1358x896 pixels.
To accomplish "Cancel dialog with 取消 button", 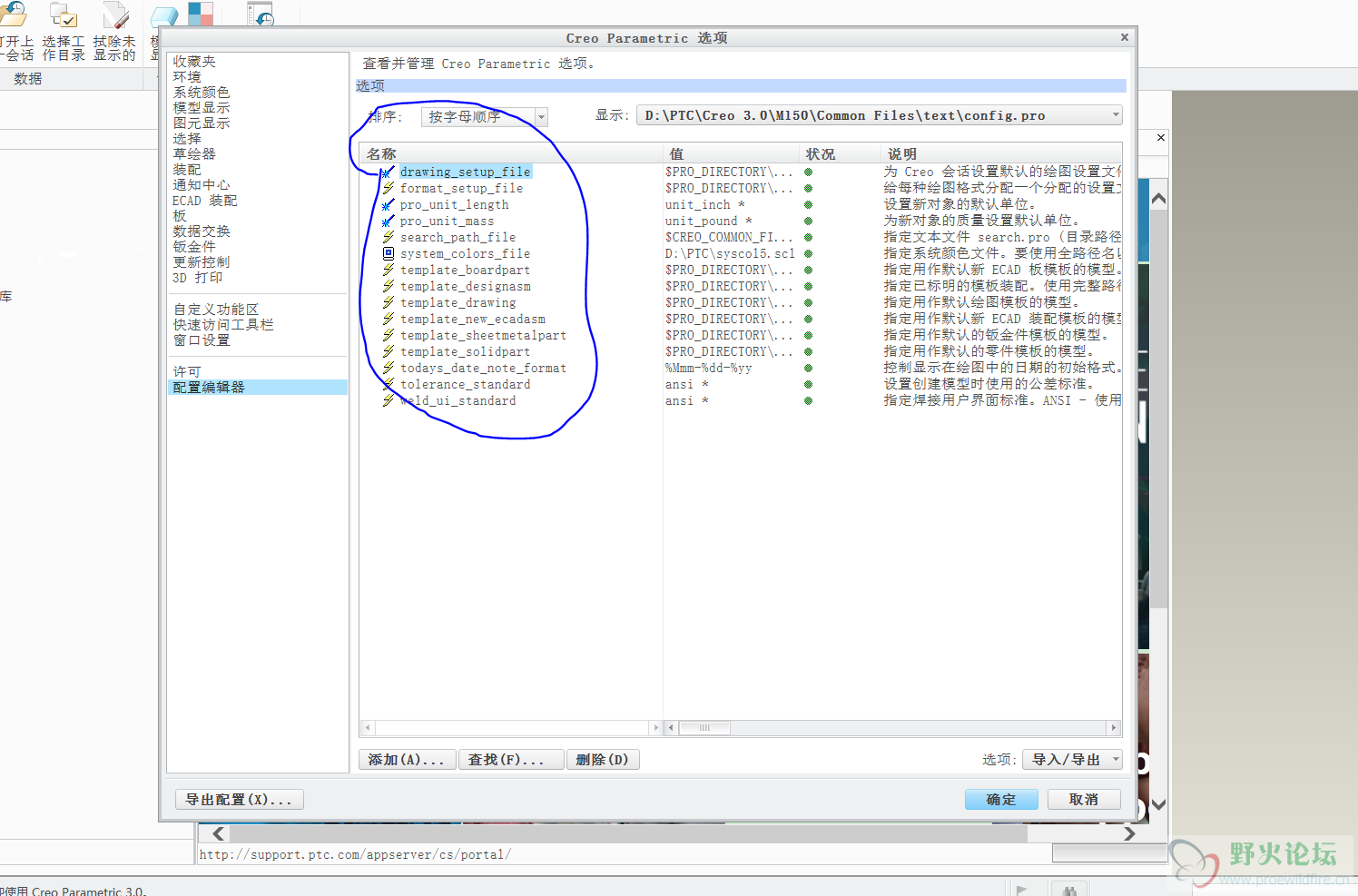I will 1084,800.
